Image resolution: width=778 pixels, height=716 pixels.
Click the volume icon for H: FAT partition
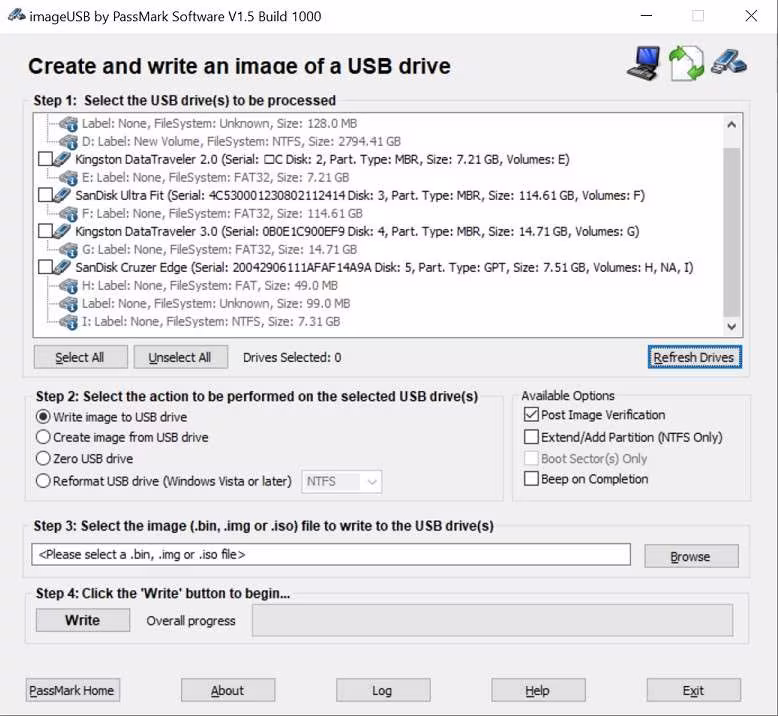tap(69, 286)
